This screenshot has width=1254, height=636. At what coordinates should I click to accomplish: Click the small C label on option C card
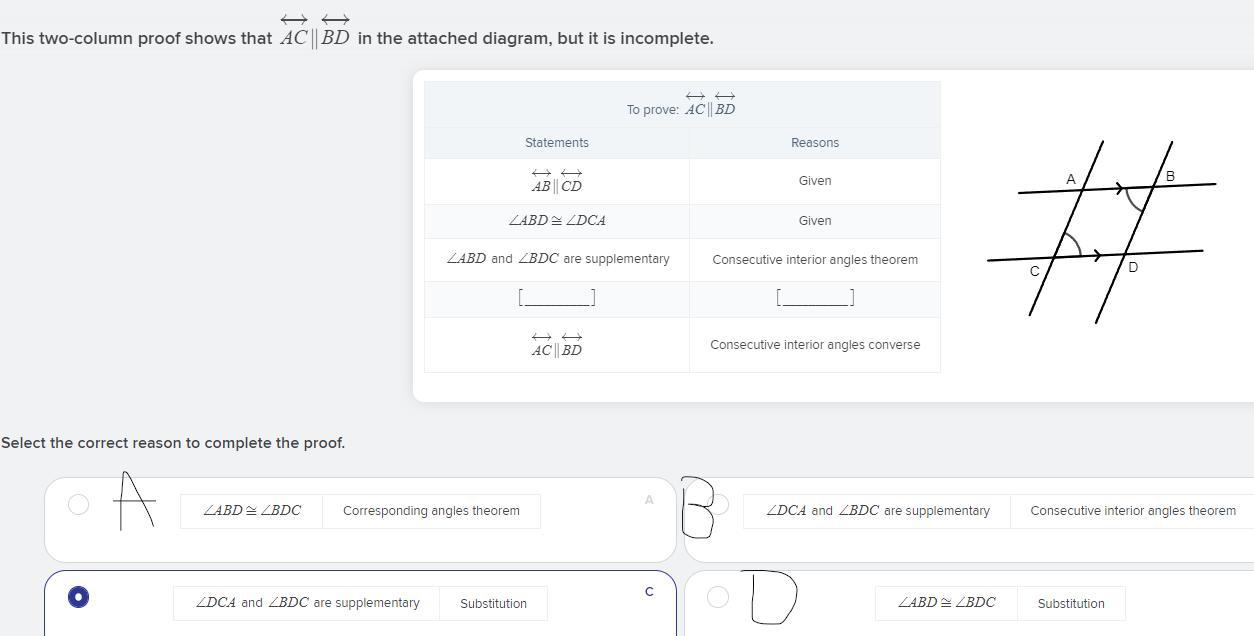click(649, 592)
